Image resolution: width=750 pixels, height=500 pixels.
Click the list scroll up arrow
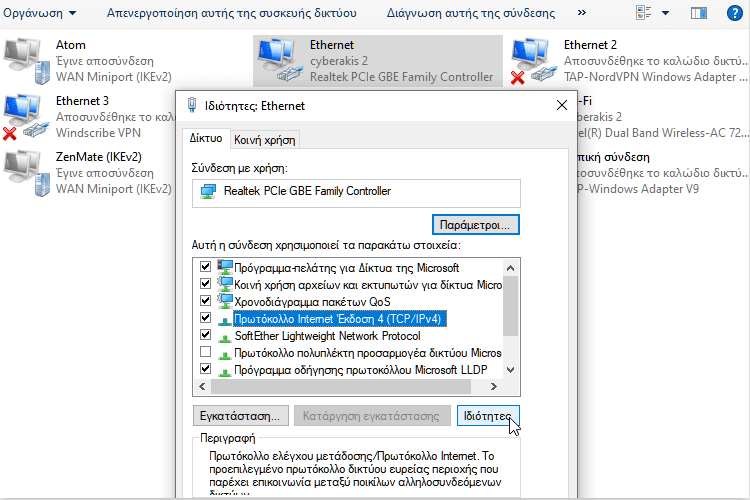[x=510, y=268]
